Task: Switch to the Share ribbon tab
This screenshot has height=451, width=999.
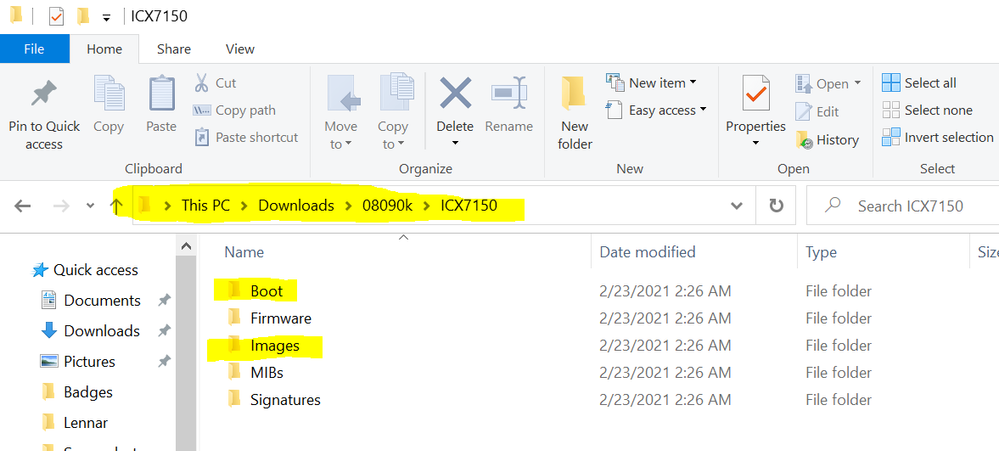Action: (174, 49)
